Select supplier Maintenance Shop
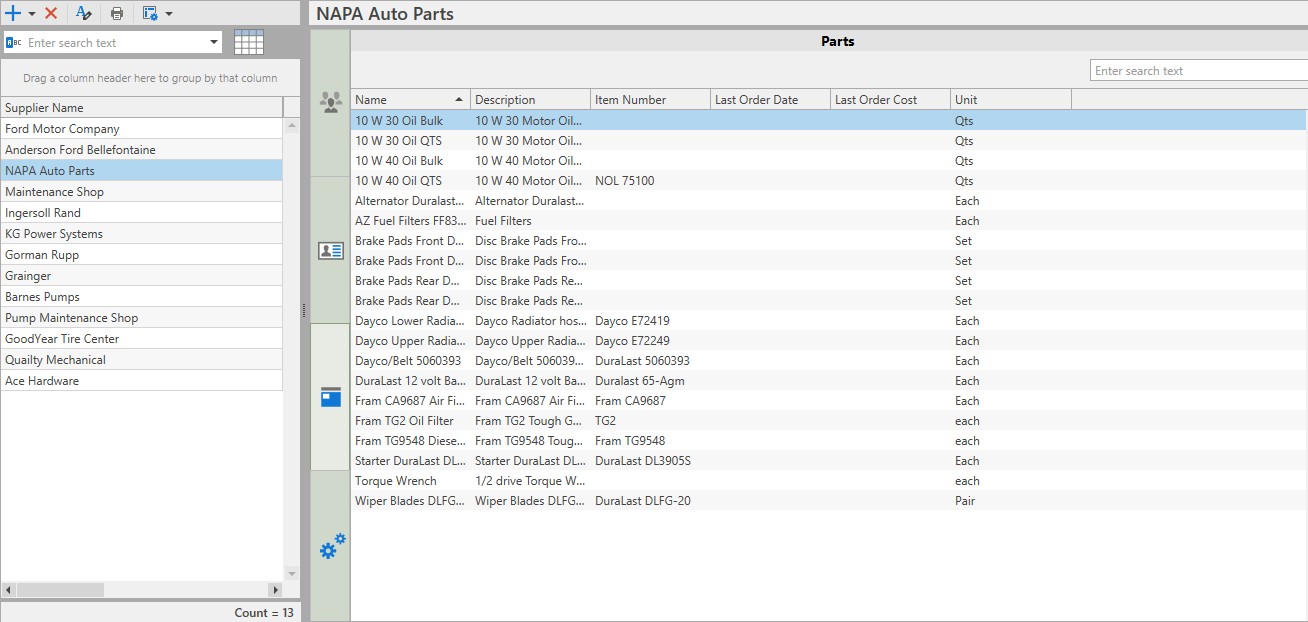The image size is (1308, 622). [142, 191]
